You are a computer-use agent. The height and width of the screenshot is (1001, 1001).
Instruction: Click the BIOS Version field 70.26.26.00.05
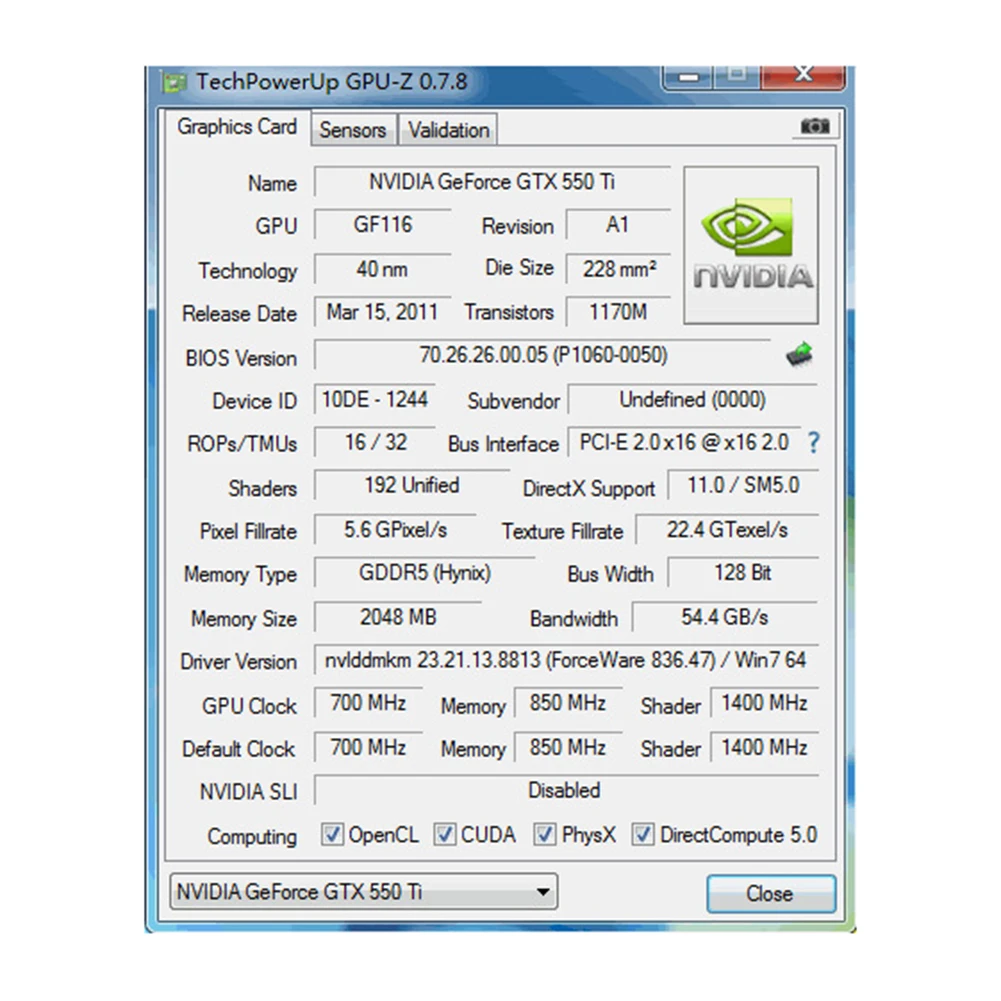tap(543, 355)
